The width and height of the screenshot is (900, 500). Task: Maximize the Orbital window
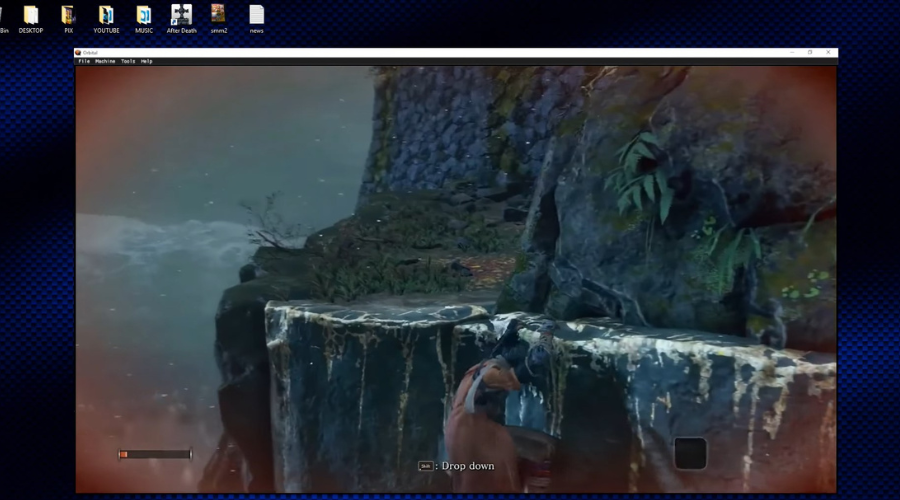(x=810, y=52)
